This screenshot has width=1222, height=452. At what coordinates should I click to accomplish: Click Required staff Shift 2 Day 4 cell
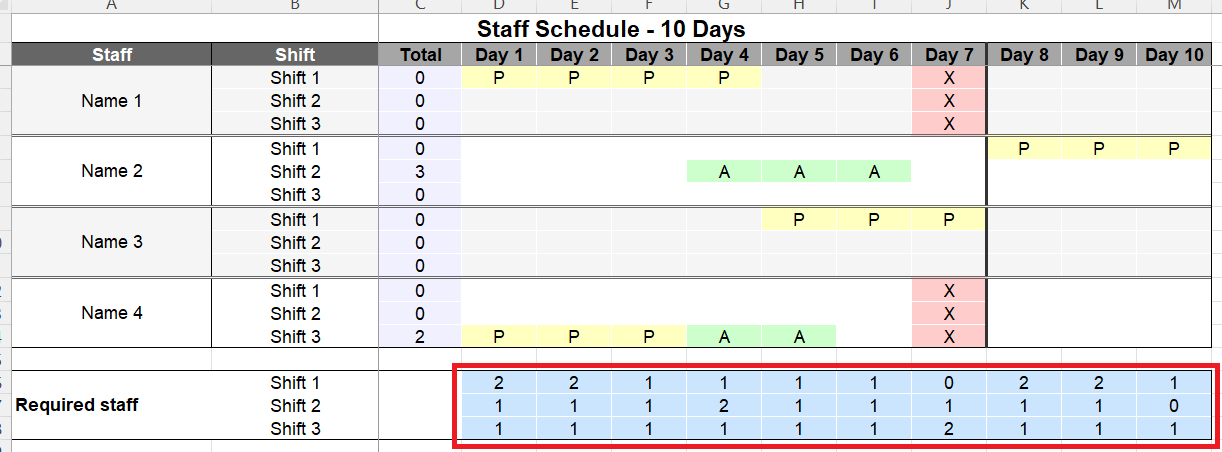point(724,405)
